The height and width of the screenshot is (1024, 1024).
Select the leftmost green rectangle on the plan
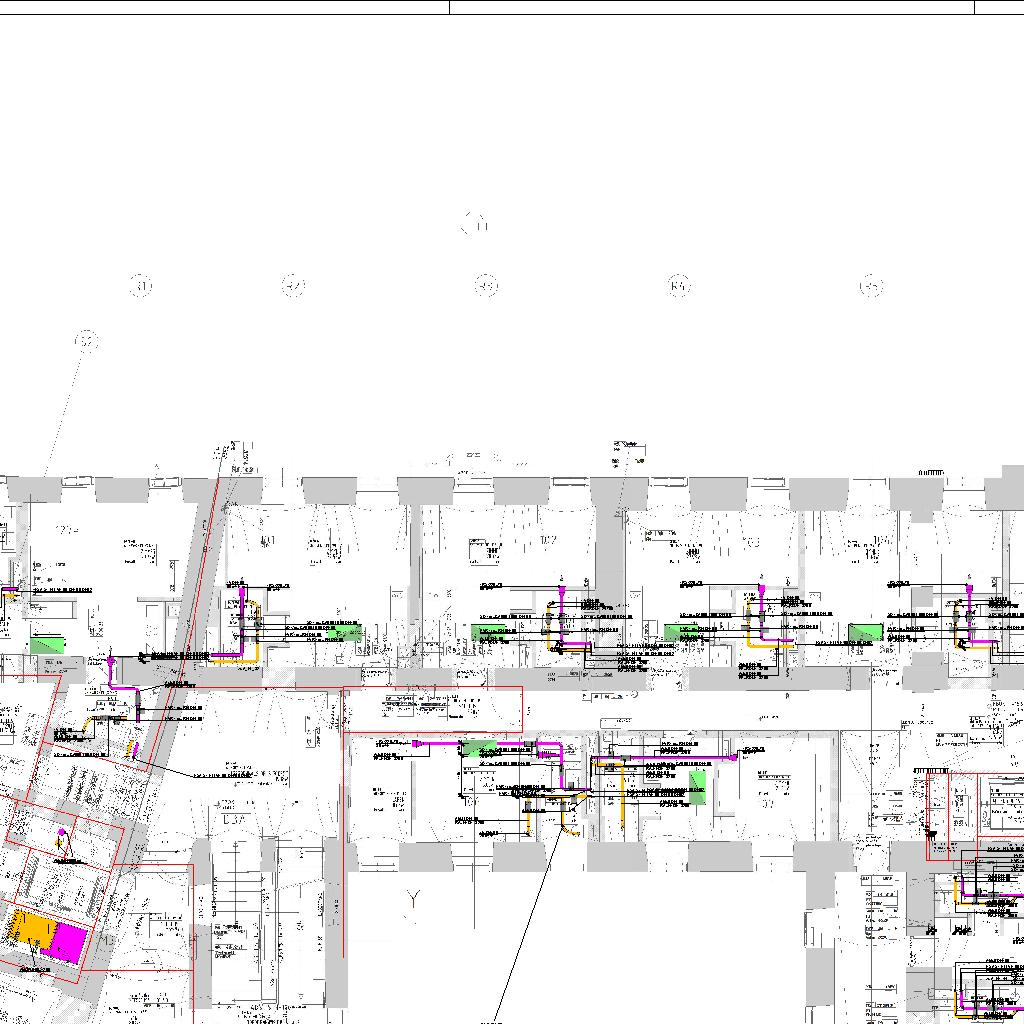pos(47,641)
